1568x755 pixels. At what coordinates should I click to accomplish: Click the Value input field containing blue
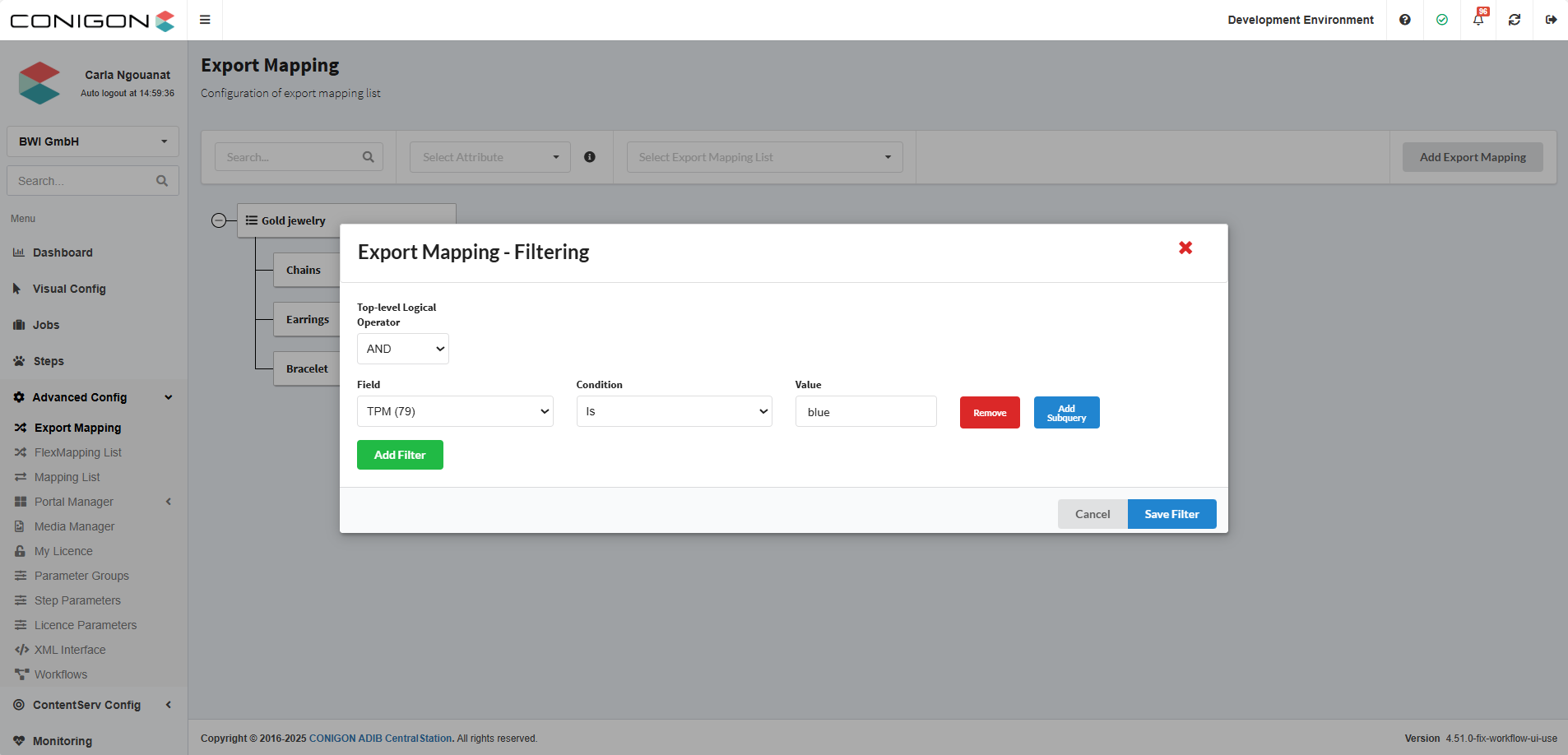(x=865, y=412)
